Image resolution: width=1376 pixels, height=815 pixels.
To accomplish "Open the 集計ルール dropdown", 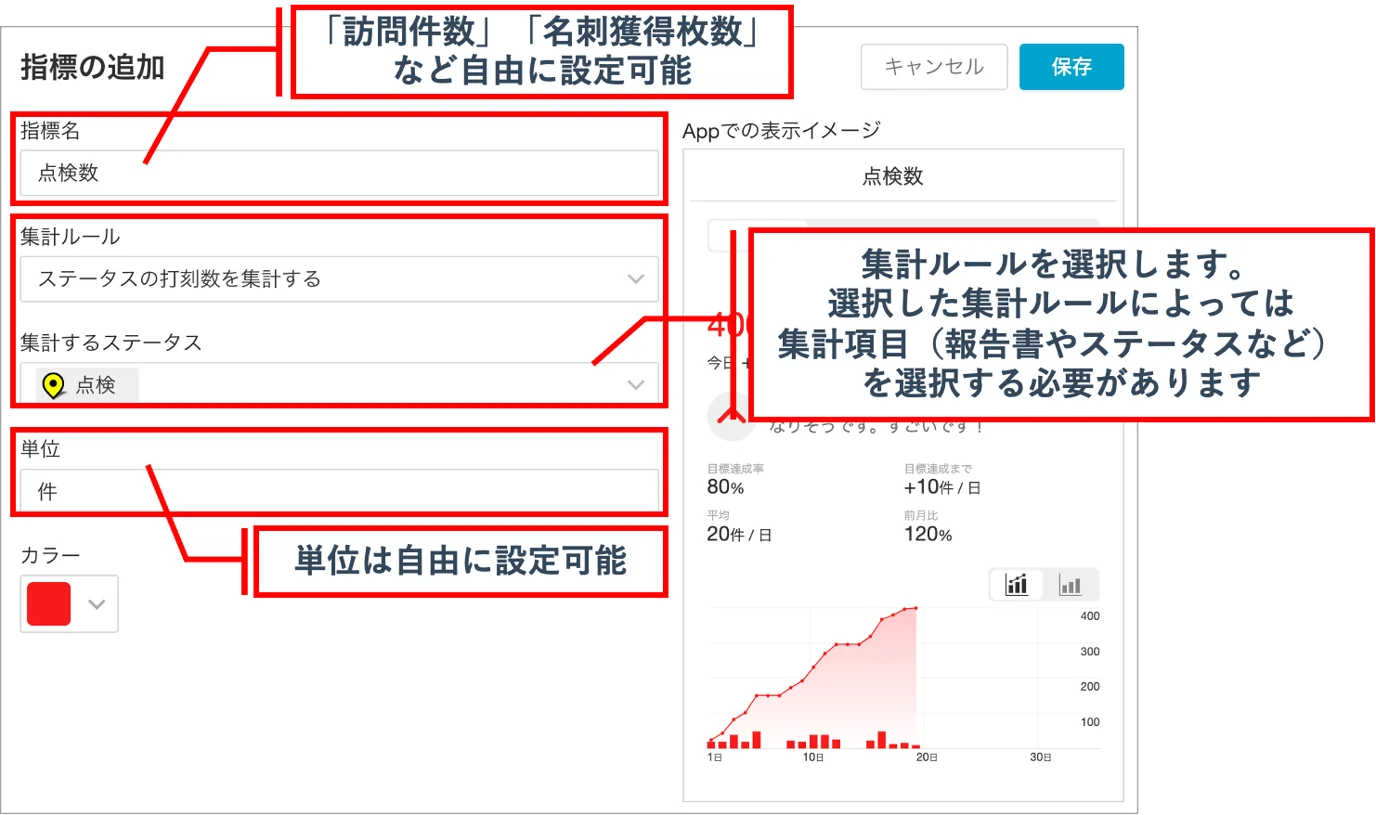I will pyautogui.click(x=339, y=279).
